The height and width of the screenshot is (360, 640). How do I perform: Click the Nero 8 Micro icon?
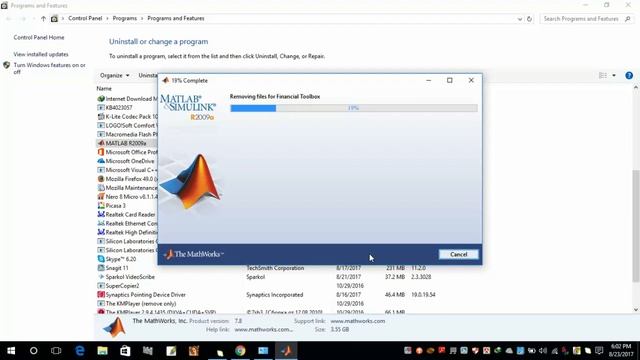[101, 197]
